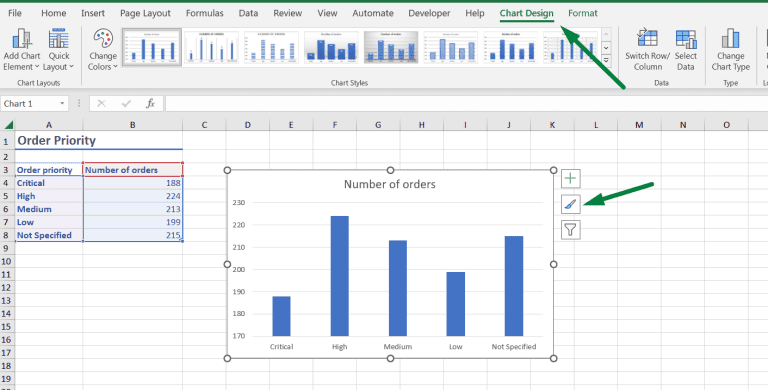Click the Not Specified cell in column A
Viewport: 768px width, 390px height.
point(49,235)
